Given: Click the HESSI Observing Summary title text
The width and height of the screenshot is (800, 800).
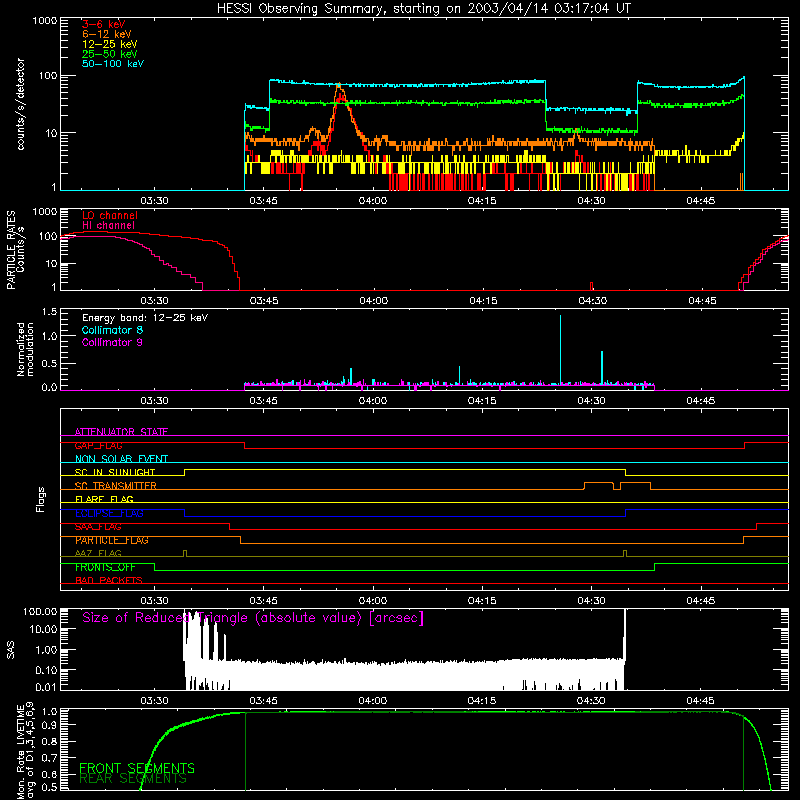Looking at the screenshot, I should (423, 9).
